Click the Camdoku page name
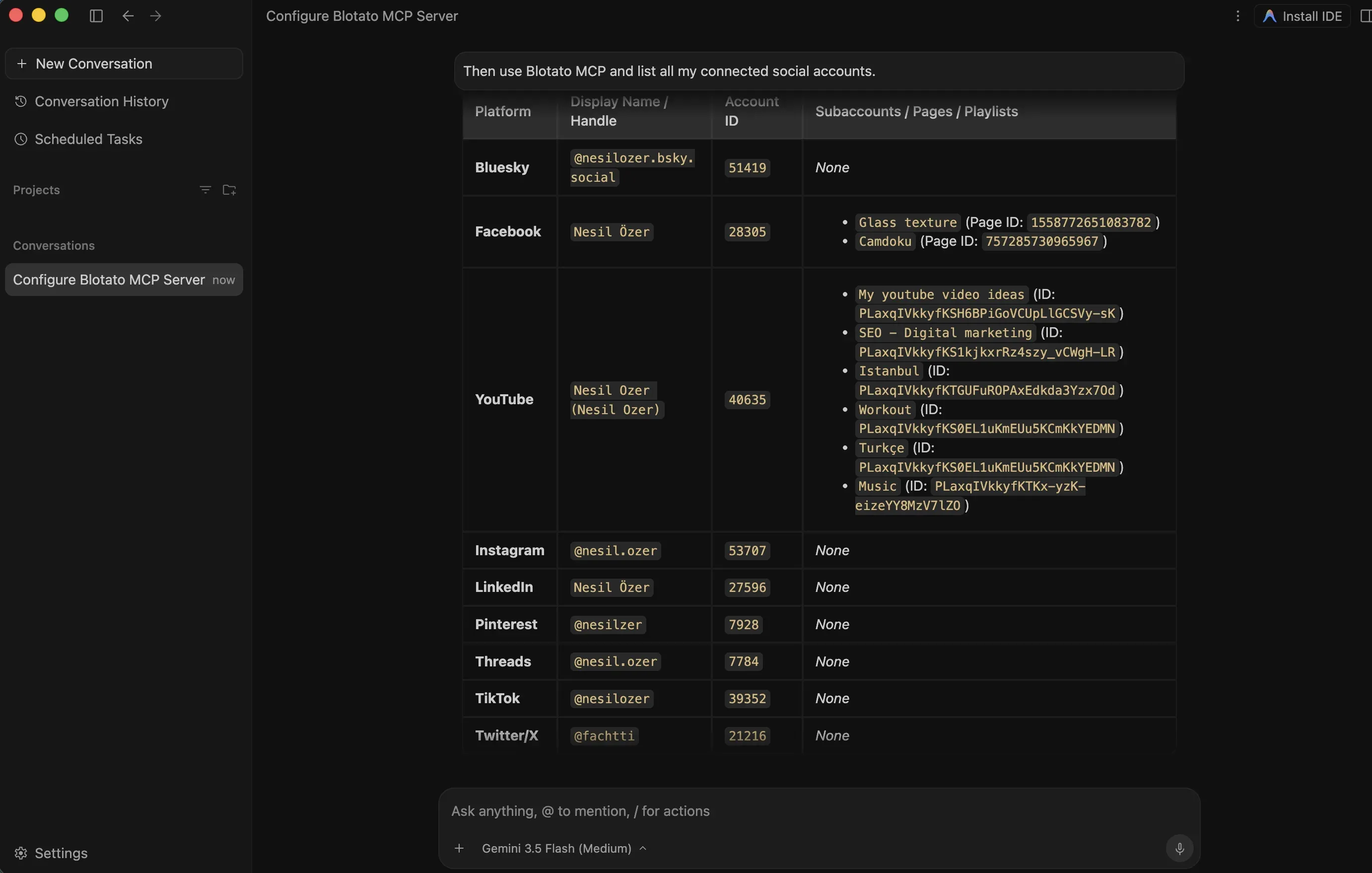The image size is (1372, 873). (885, 241)
